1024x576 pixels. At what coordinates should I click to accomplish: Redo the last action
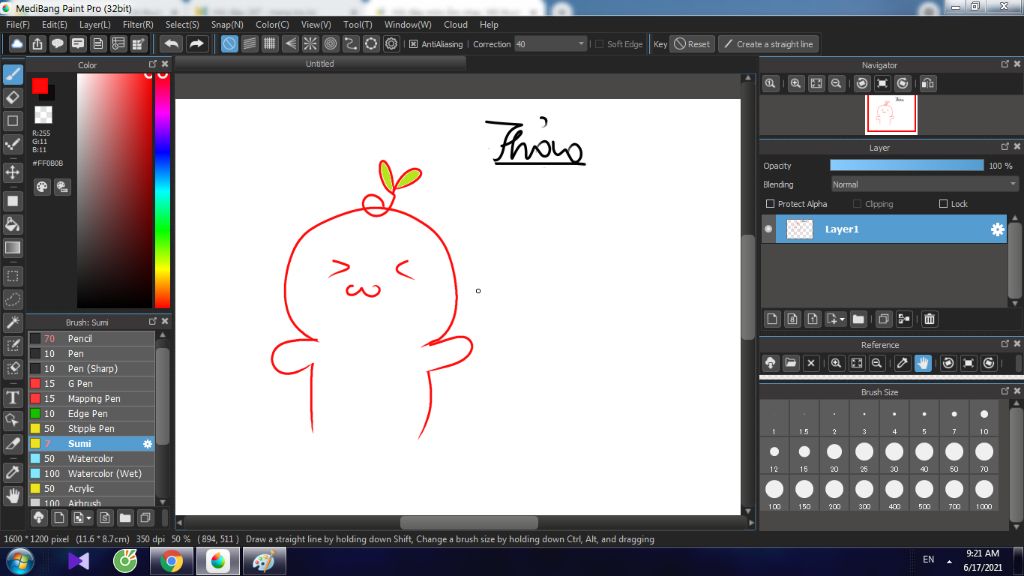tap(196, 44)
